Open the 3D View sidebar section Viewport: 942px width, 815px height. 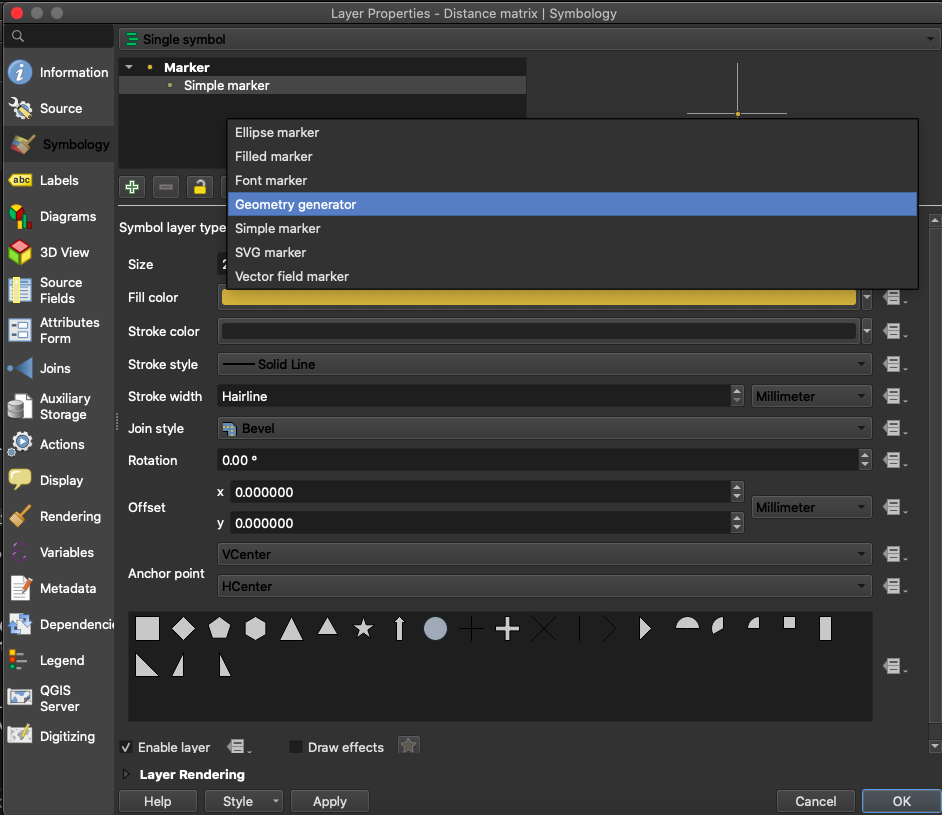coord(63,253)
